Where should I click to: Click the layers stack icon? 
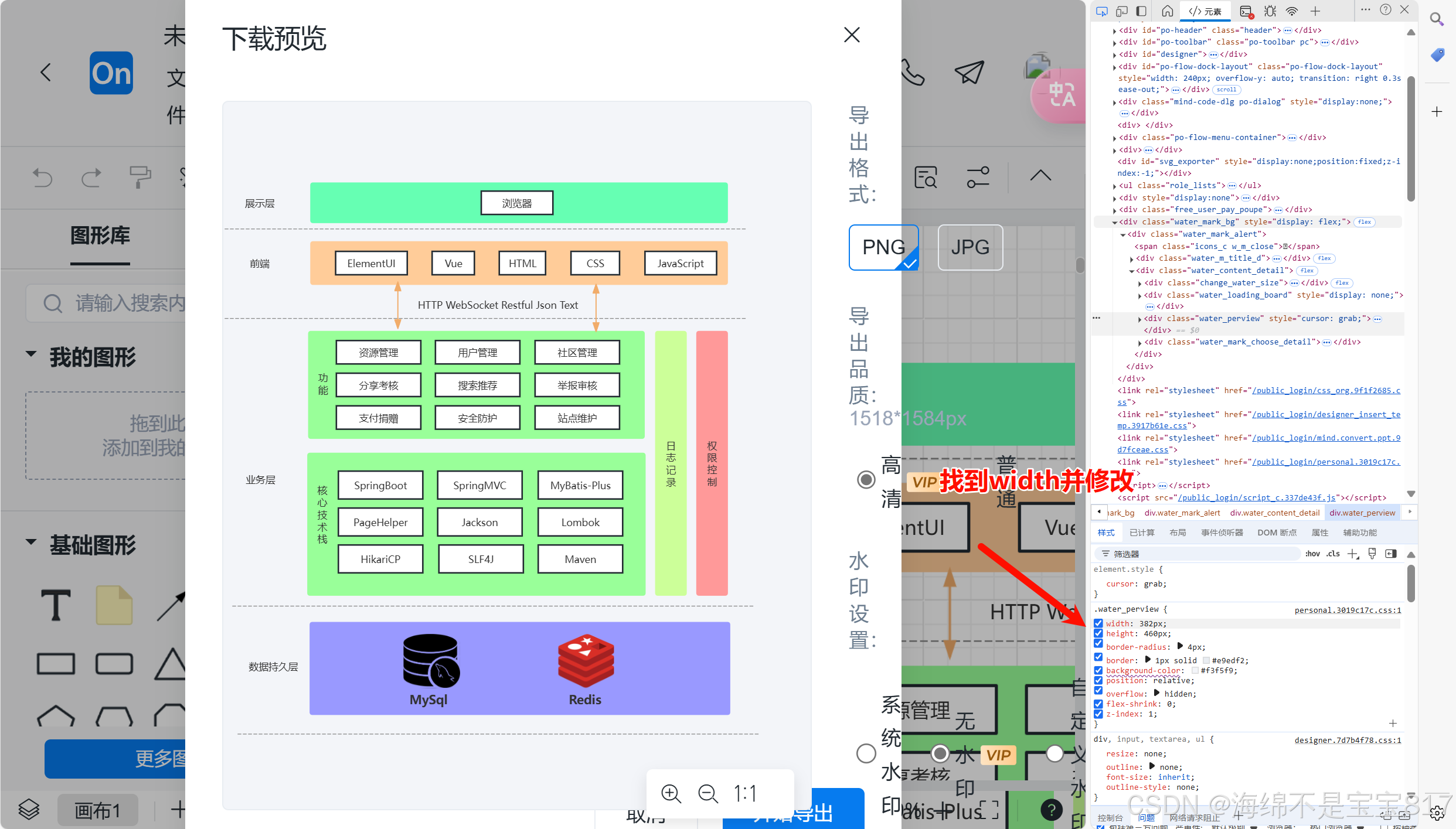pos(29,810)
